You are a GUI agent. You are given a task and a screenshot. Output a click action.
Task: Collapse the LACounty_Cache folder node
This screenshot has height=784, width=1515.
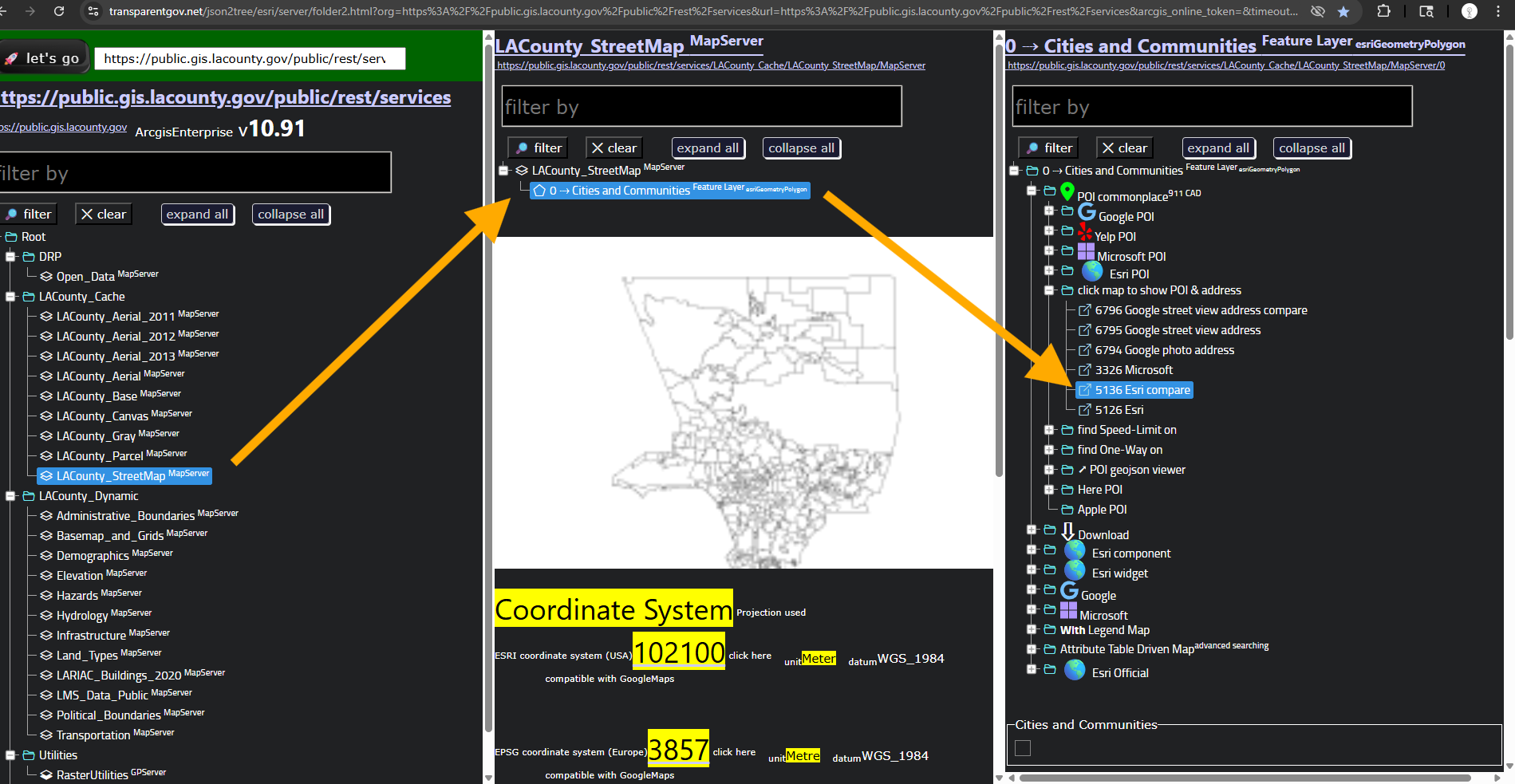tap(11, 297)
